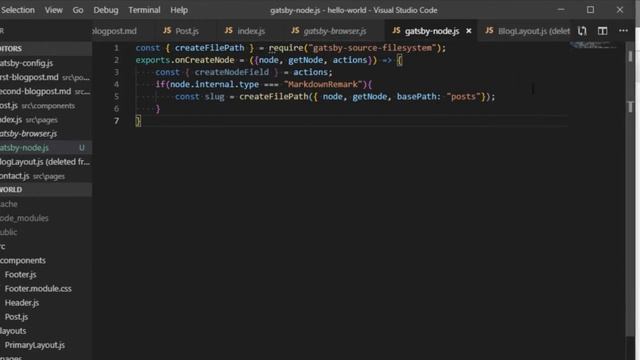
Task: Collapse the layouts folder
Action: pos(46,331)
